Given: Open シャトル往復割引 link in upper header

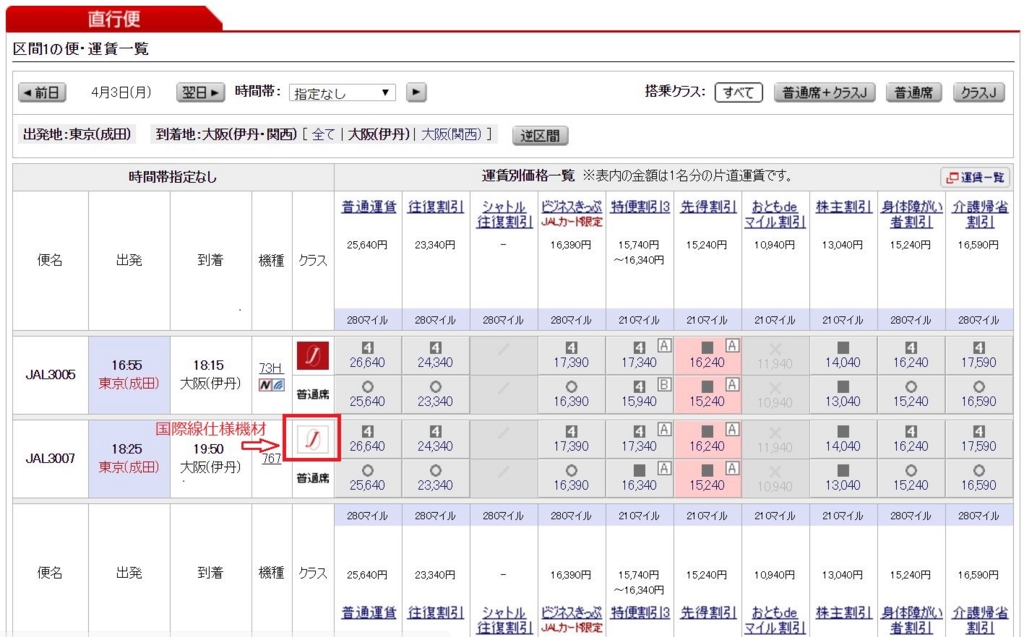Looking at the screenshot, I should tap(504, 214).
